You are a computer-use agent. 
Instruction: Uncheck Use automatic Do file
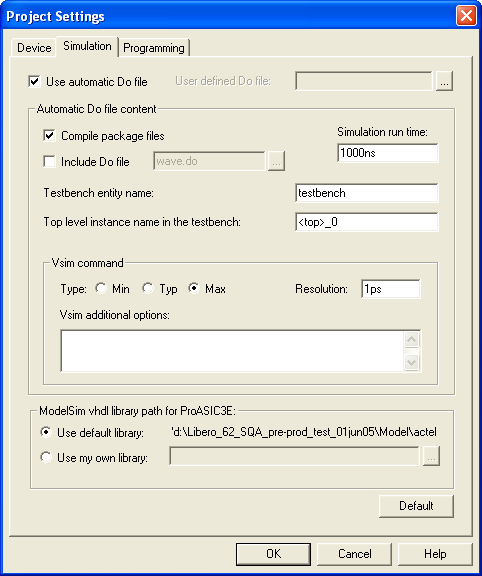34,81
